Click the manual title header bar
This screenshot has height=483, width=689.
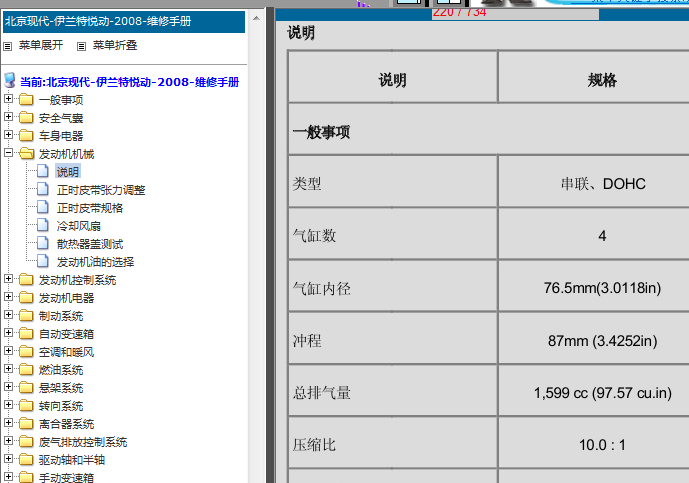pos(124,22)
